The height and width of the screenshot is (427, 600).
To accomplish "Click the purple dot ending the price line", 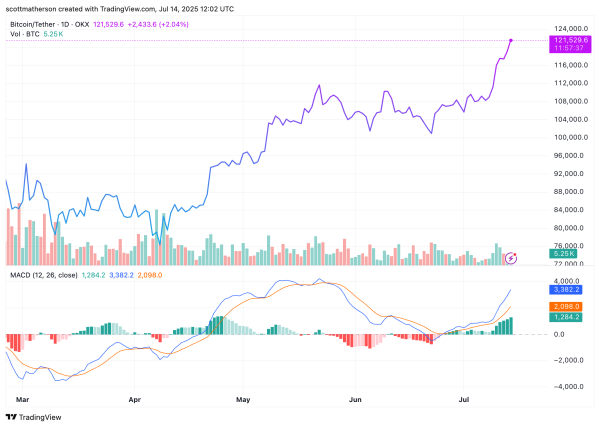I will 511,40.
